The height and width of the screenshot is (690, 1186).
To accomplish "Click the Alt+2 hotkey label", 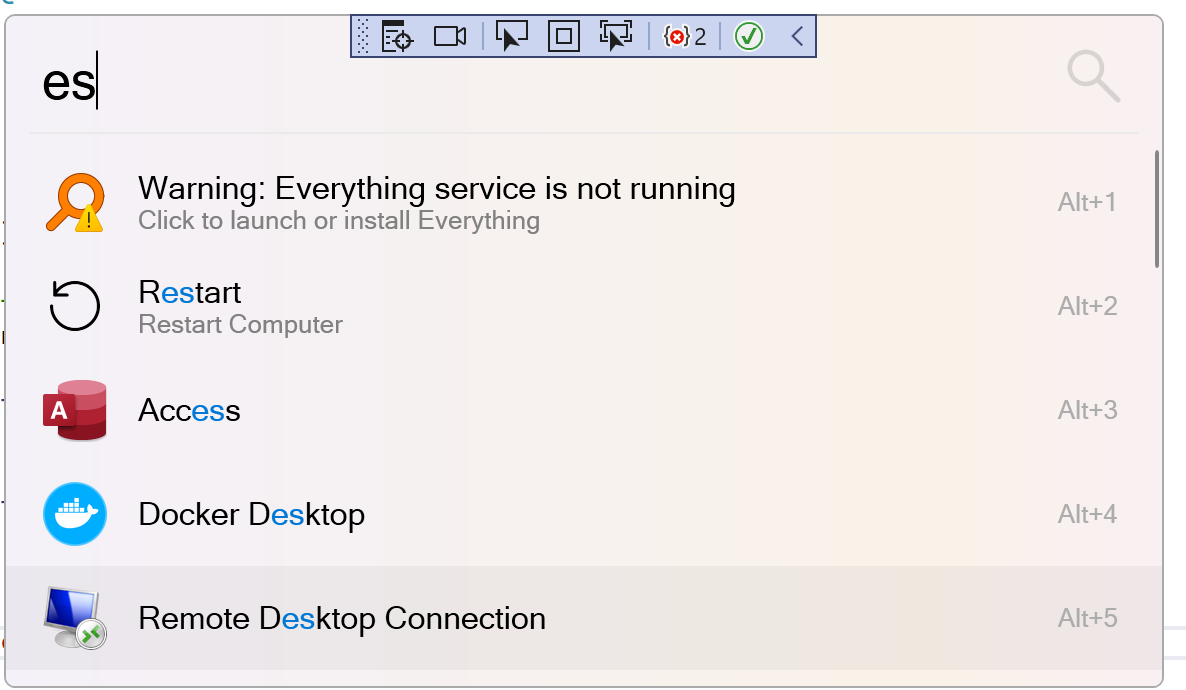I will (1087, 306).
